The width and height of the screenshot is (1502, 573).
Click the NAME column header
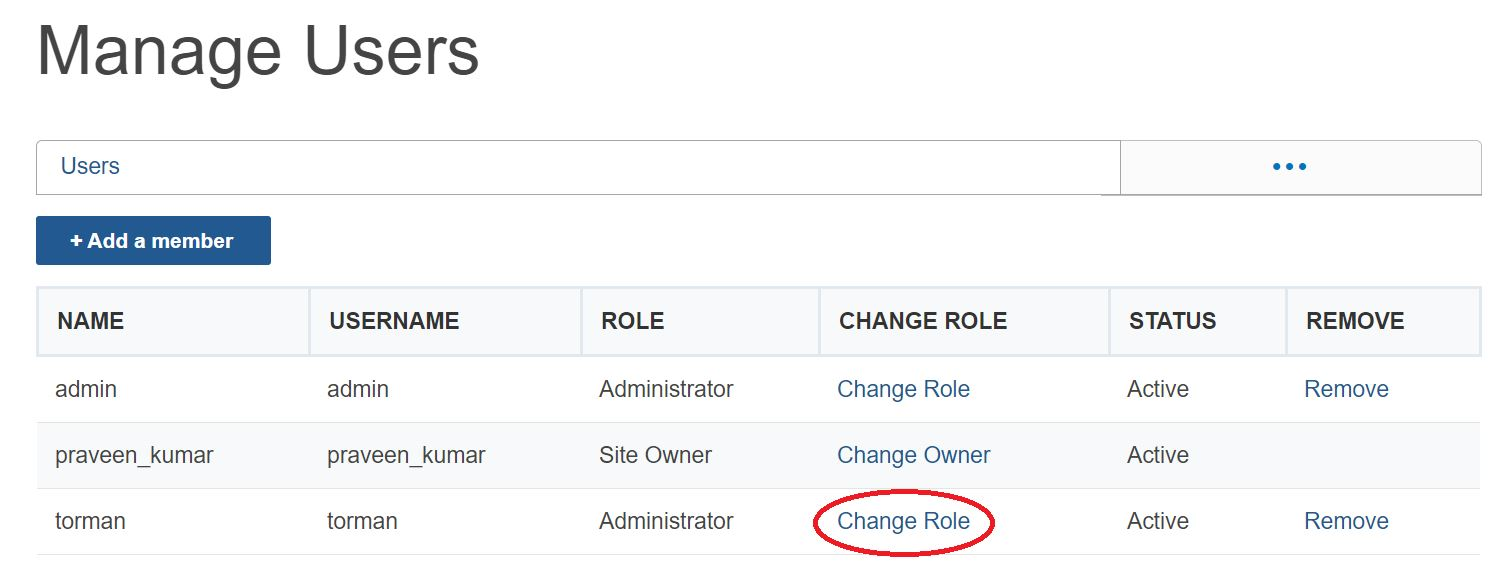tap(91, 321)
